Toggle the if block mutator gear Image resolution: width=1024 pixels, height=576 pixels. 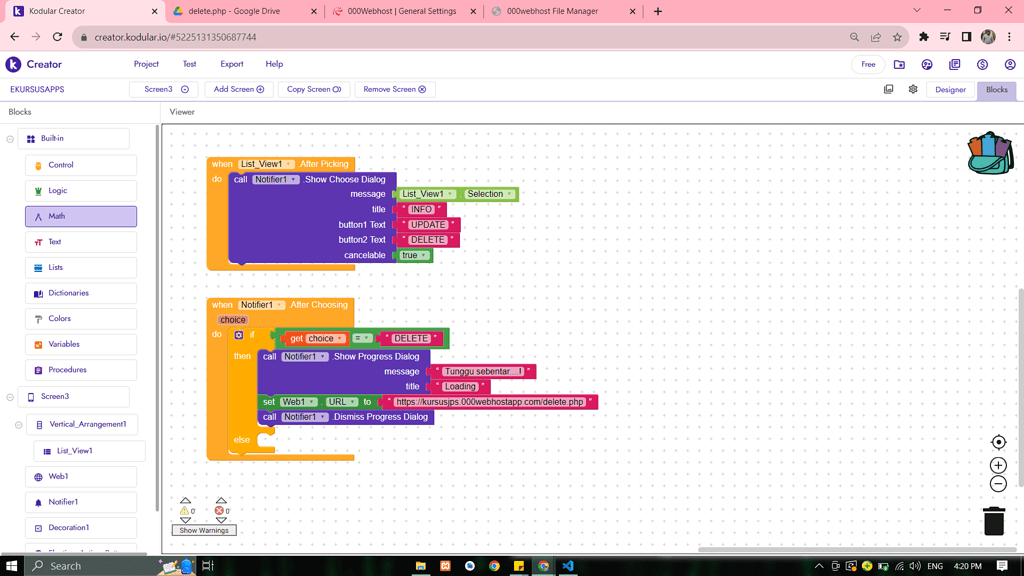tap(238, 335)
